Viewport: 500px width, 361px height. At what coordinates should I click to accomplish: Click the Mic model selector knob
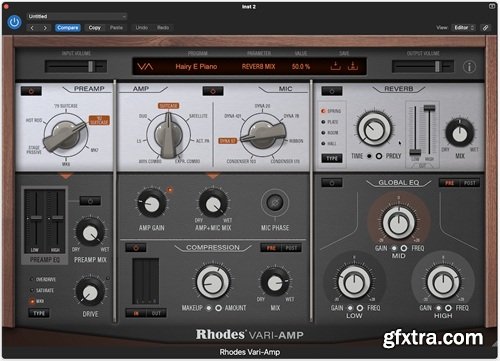pos(263,134)
